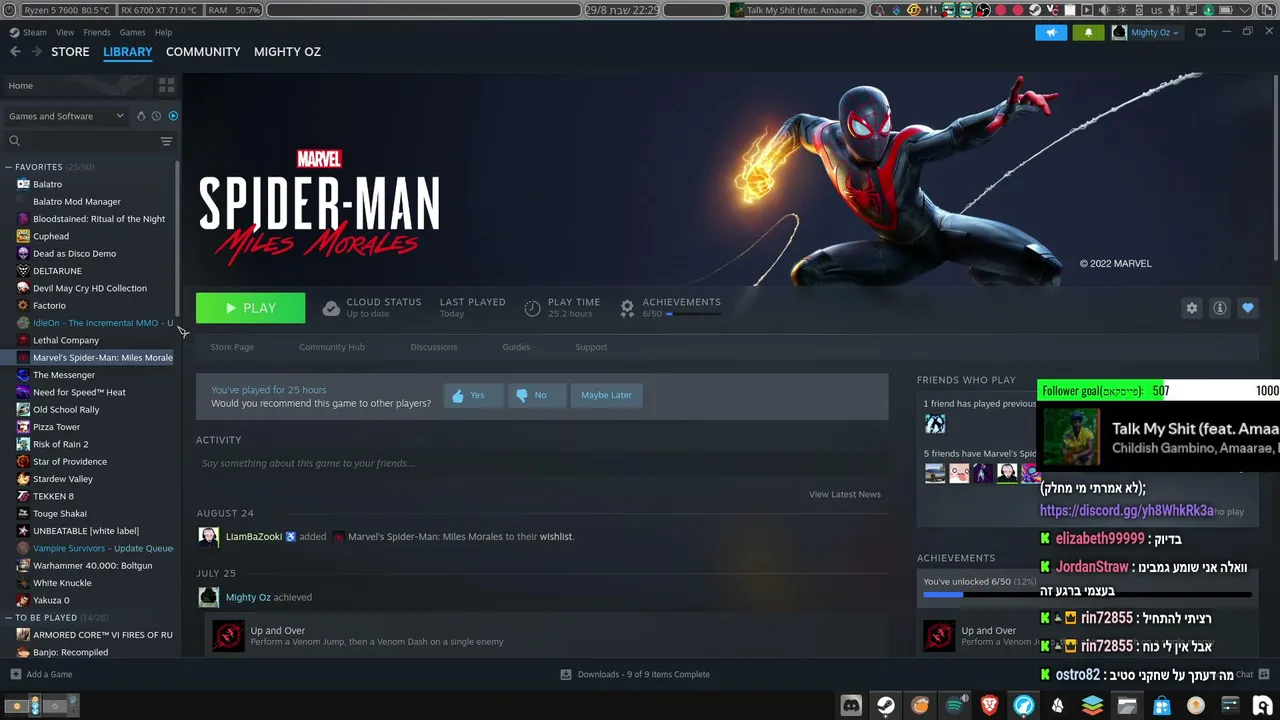
Task: Click the 6/50 unlocked progress bar
Action: click(1087, 595)
